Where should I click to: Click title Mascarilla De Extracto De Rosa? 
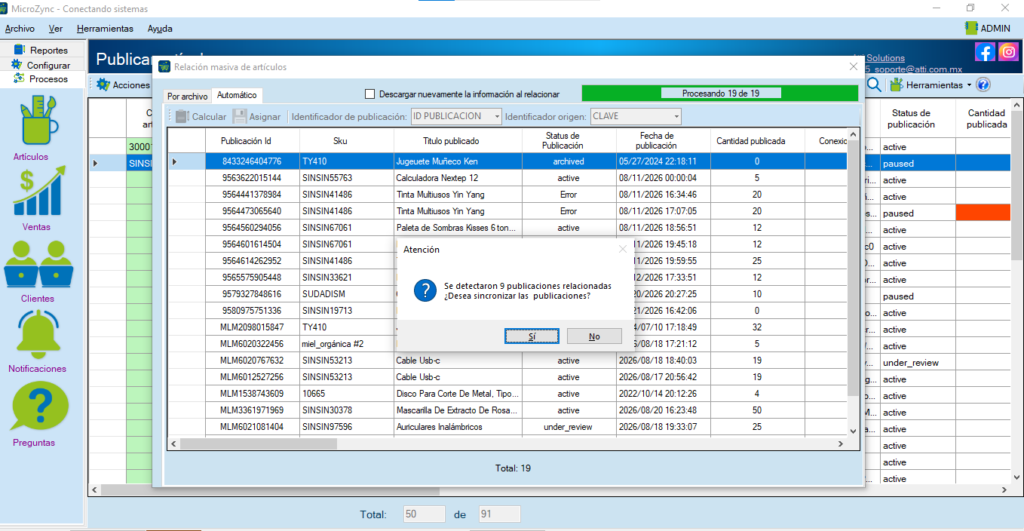[458, 410]
